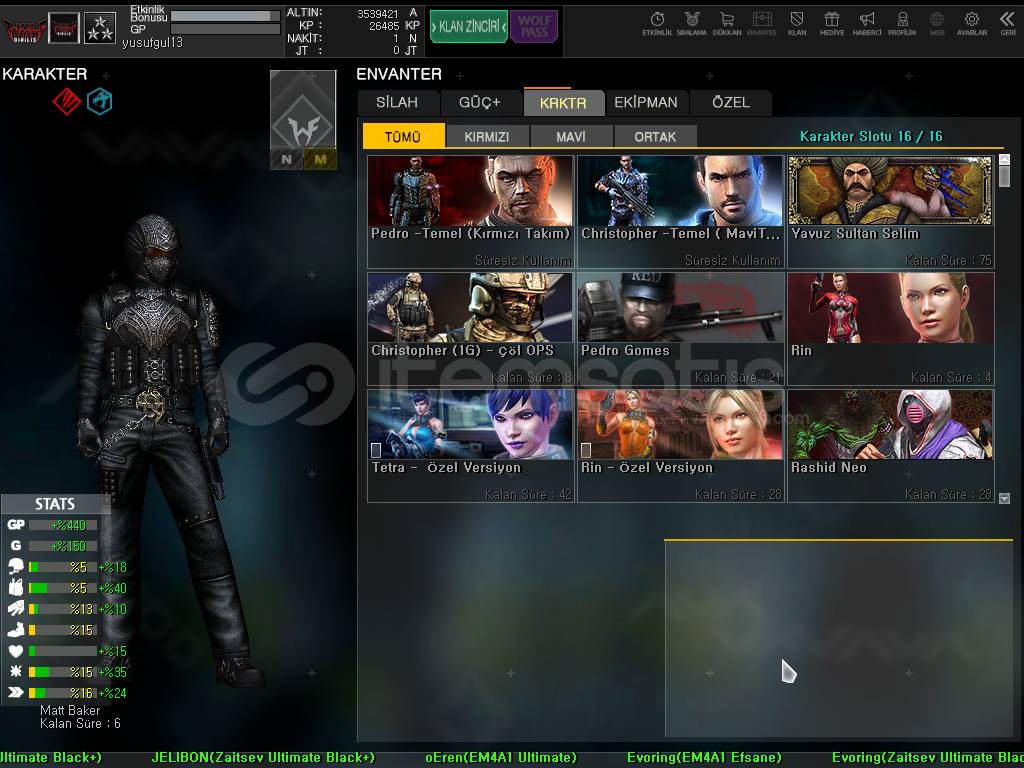The height and width of the screenshot is (768, 1024).
Task: Click the claw stat icon
Action: click(x=16, y=609)
